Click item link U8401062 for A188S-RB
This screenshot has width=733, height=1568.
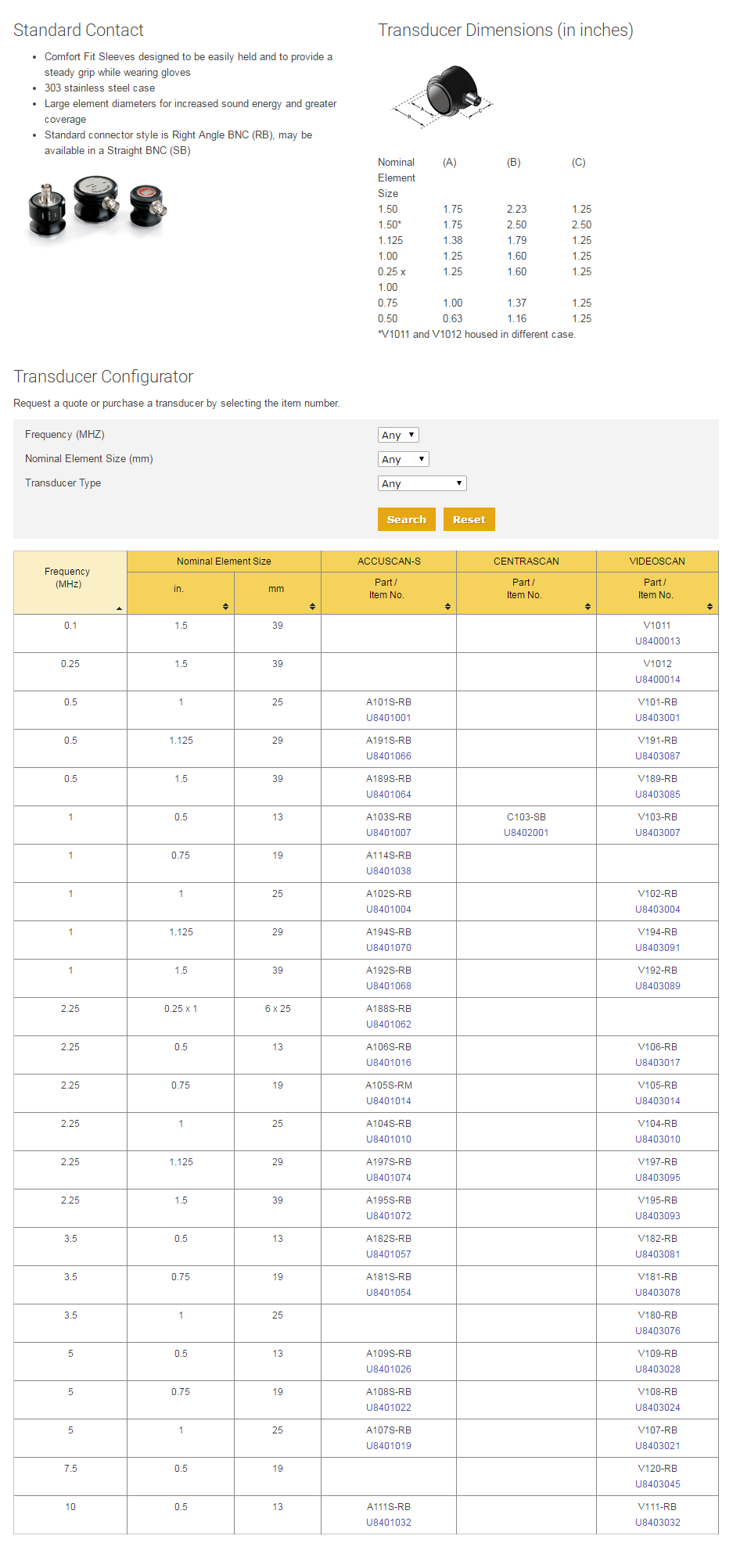388,1024
